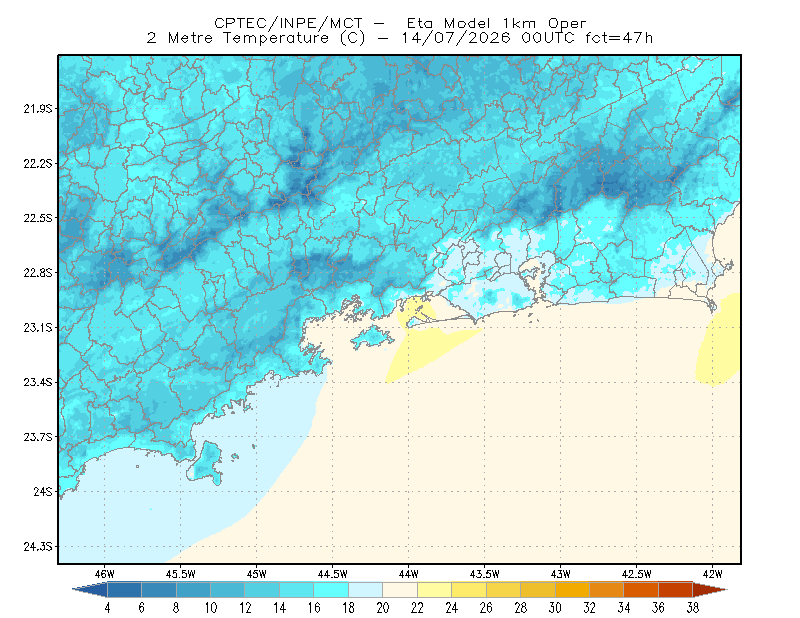
Task: Click the legend swatch between 26 and 28
Action: 504,590
